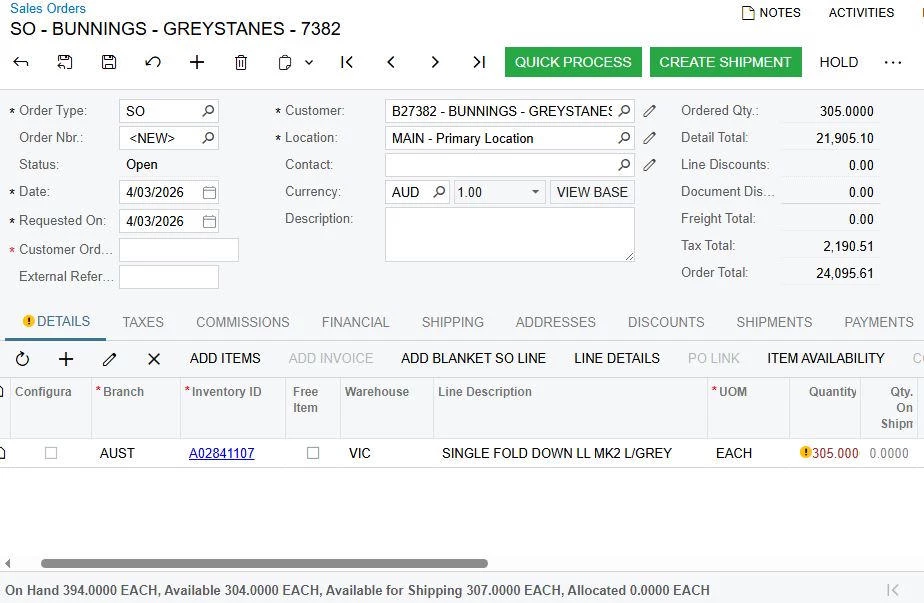Delete the order using the trash icon
Viewport: 924px width, 603px height.
(241, 62)
